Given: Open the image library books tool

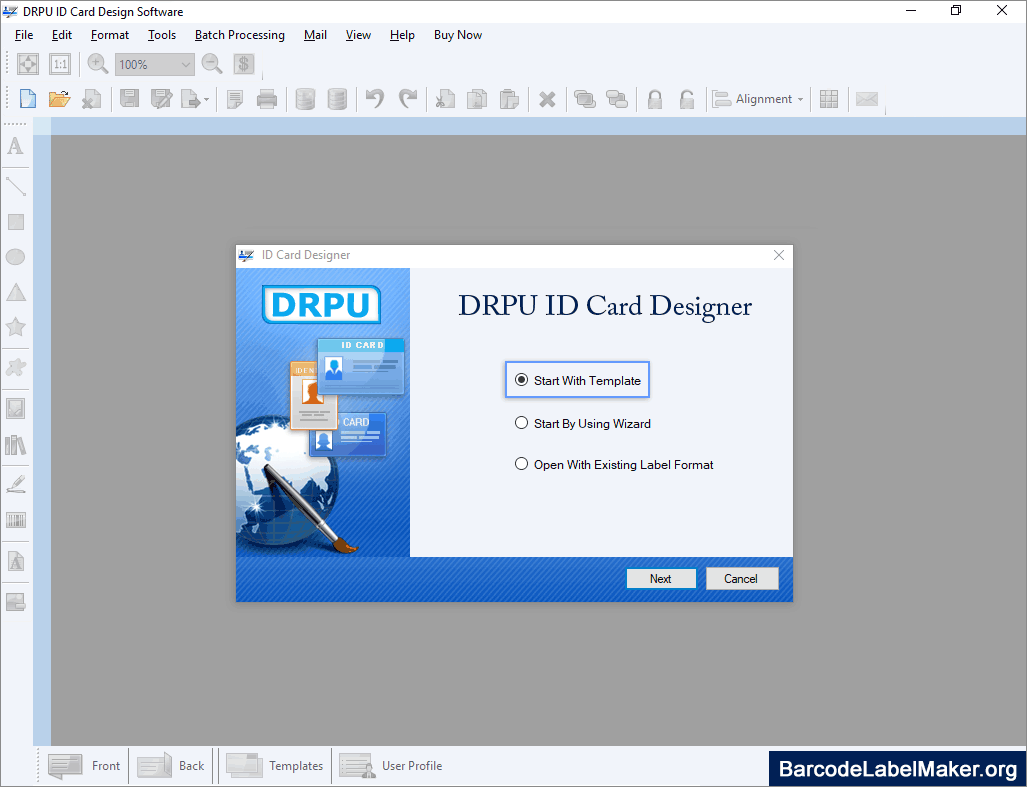Looking at the screenshot, I should point(15,445).
